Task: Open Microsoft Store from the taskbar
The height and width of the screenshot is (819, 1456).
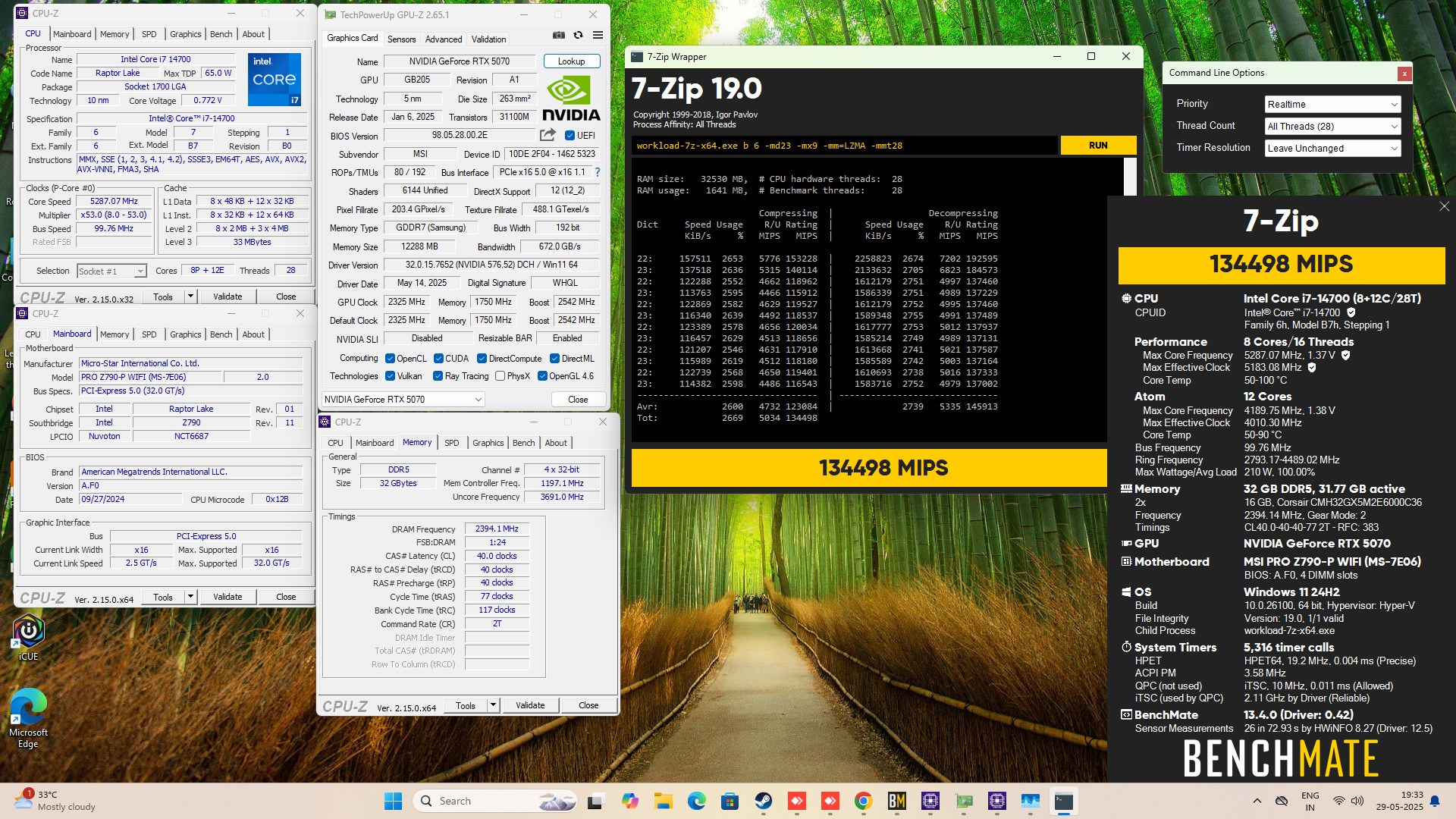Action: point(730,801)
